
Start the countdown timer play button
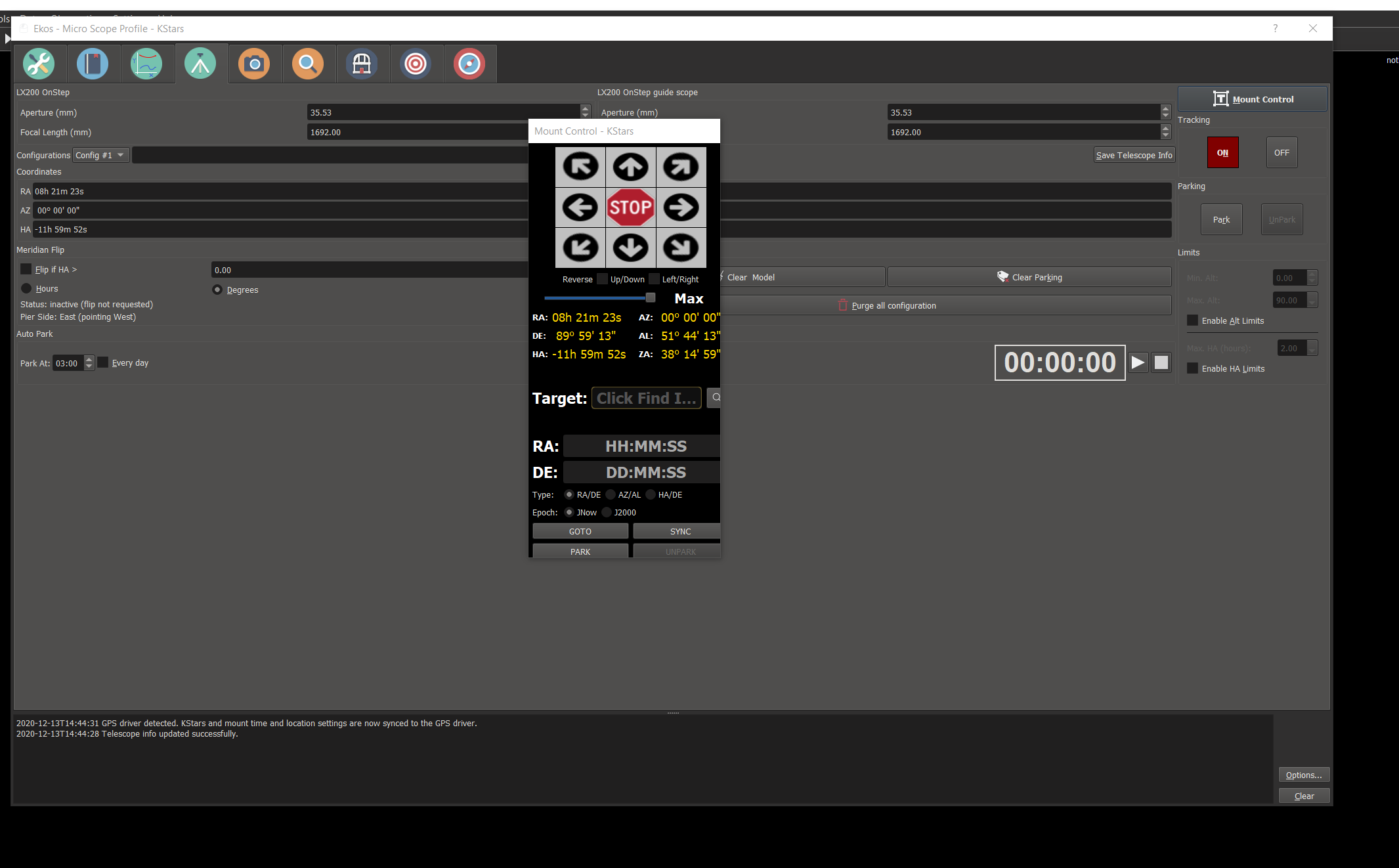[x=1138, y=362]
